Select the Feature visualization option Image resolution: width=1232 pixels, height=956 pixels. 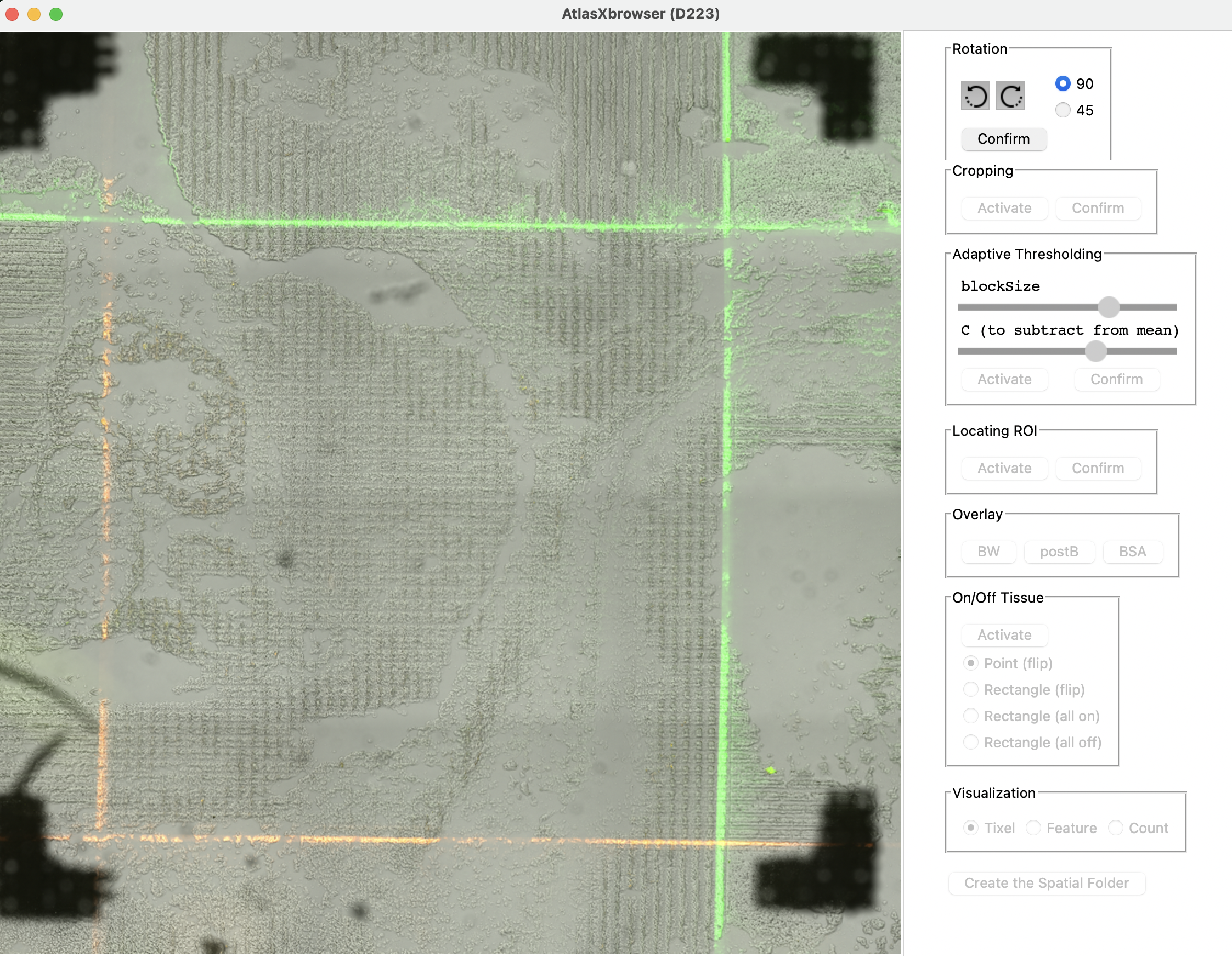(1061, 828)
